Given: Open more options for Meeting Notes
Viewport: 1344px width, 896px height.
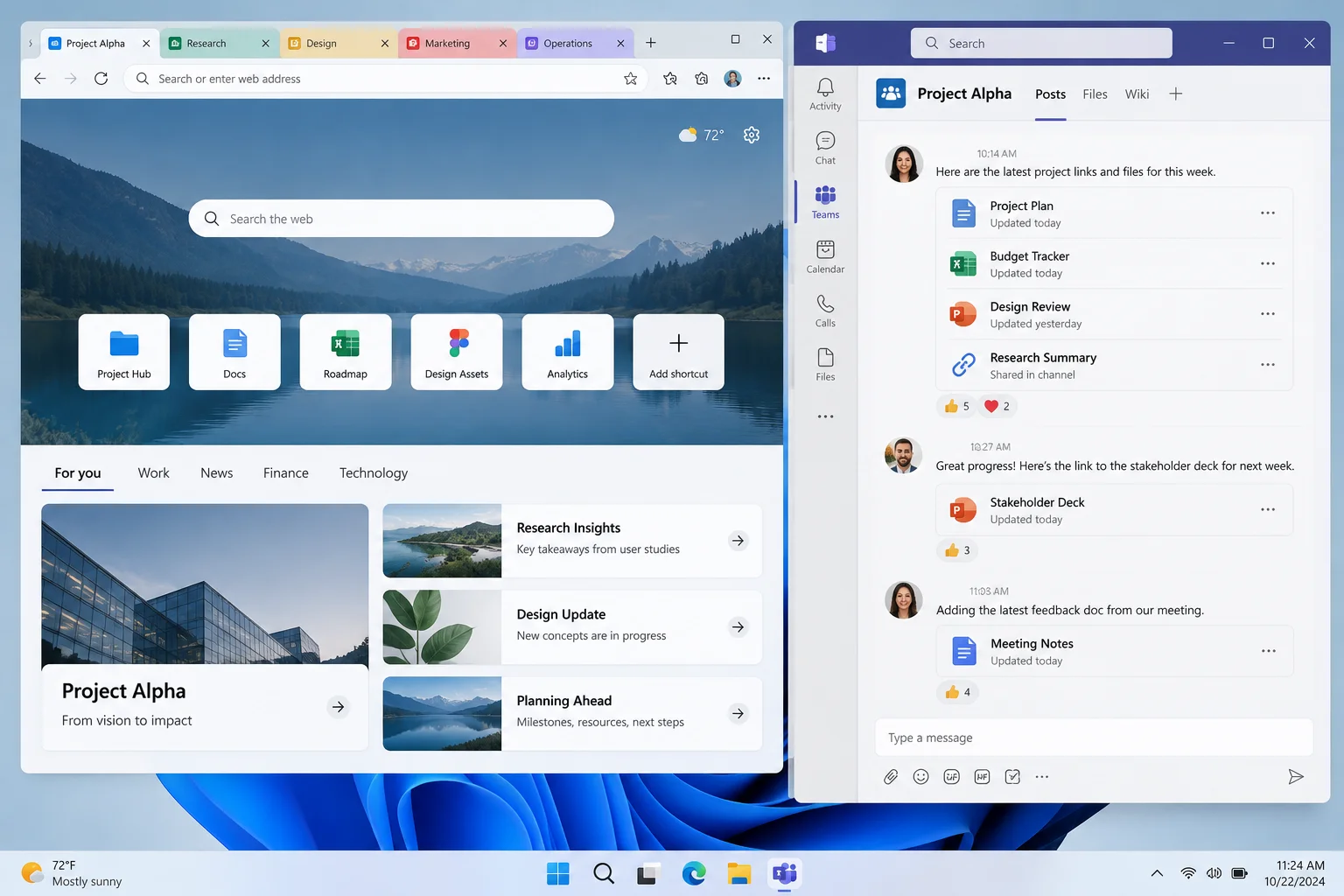Looking at the screenshot, I should [1269, 651].
